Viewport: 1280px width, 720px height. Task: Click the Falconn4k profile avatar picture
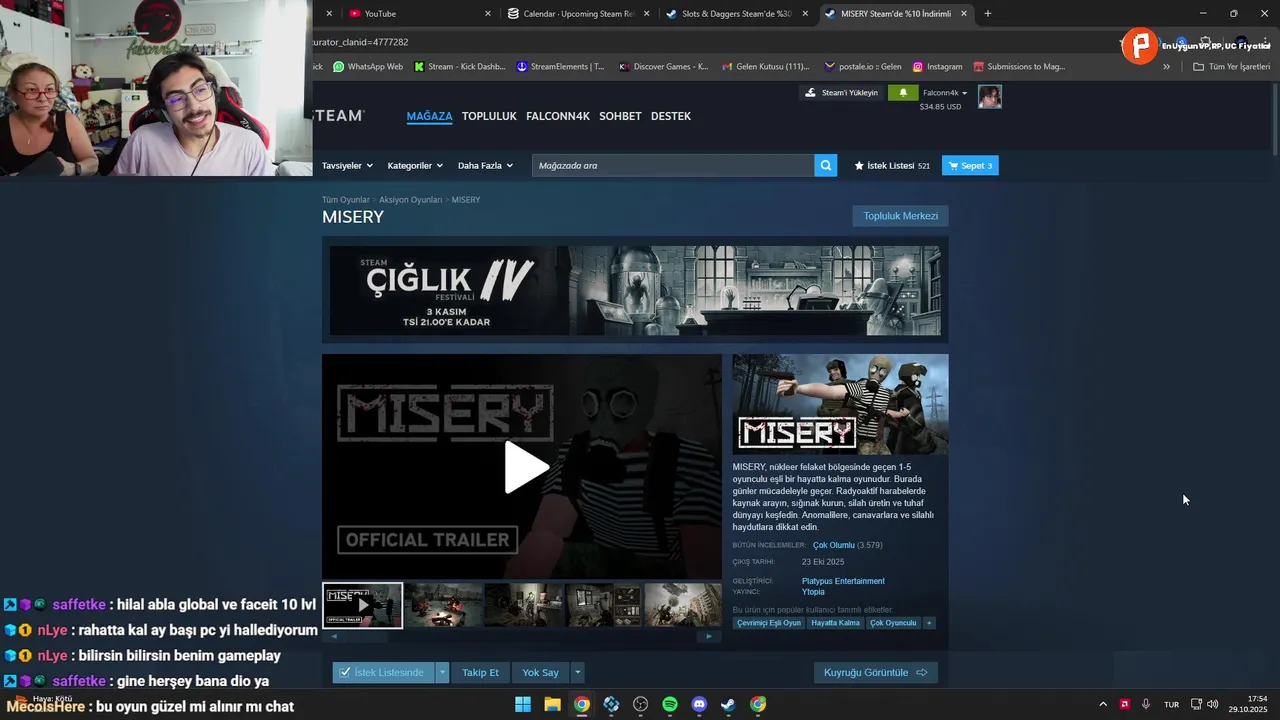pyautogui.click(x=989, y=96)
